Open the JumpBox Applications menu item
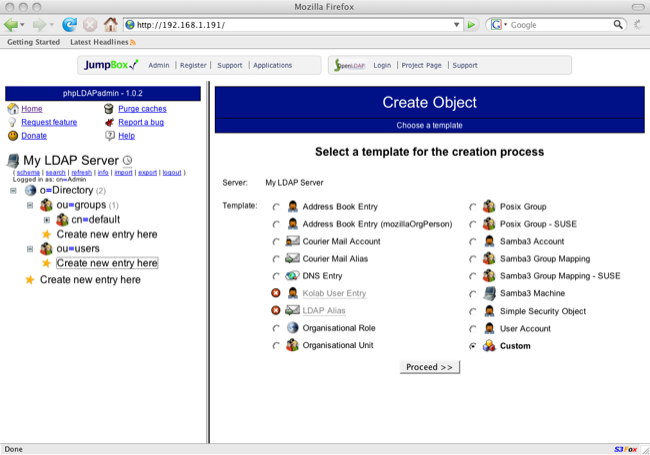Screen dimensions: 650x455 pyautogui.click(x=272, y=65)
